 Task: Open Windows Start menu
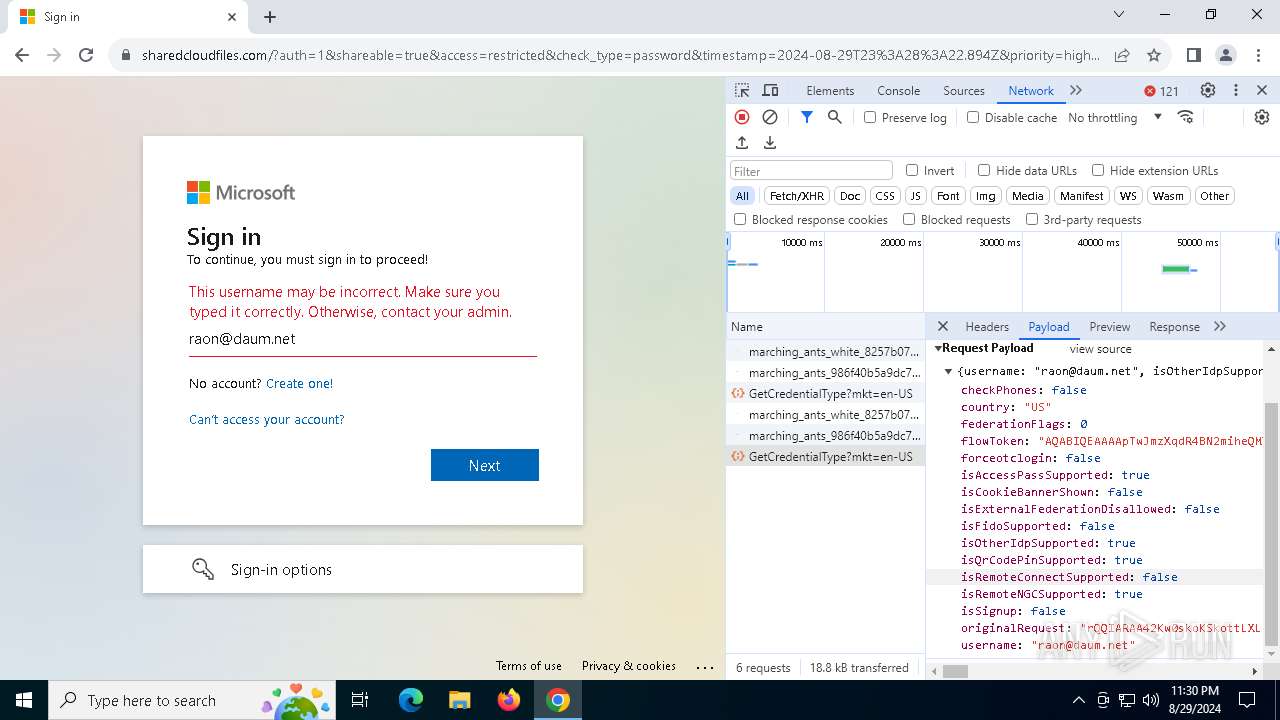coord(23,700)
